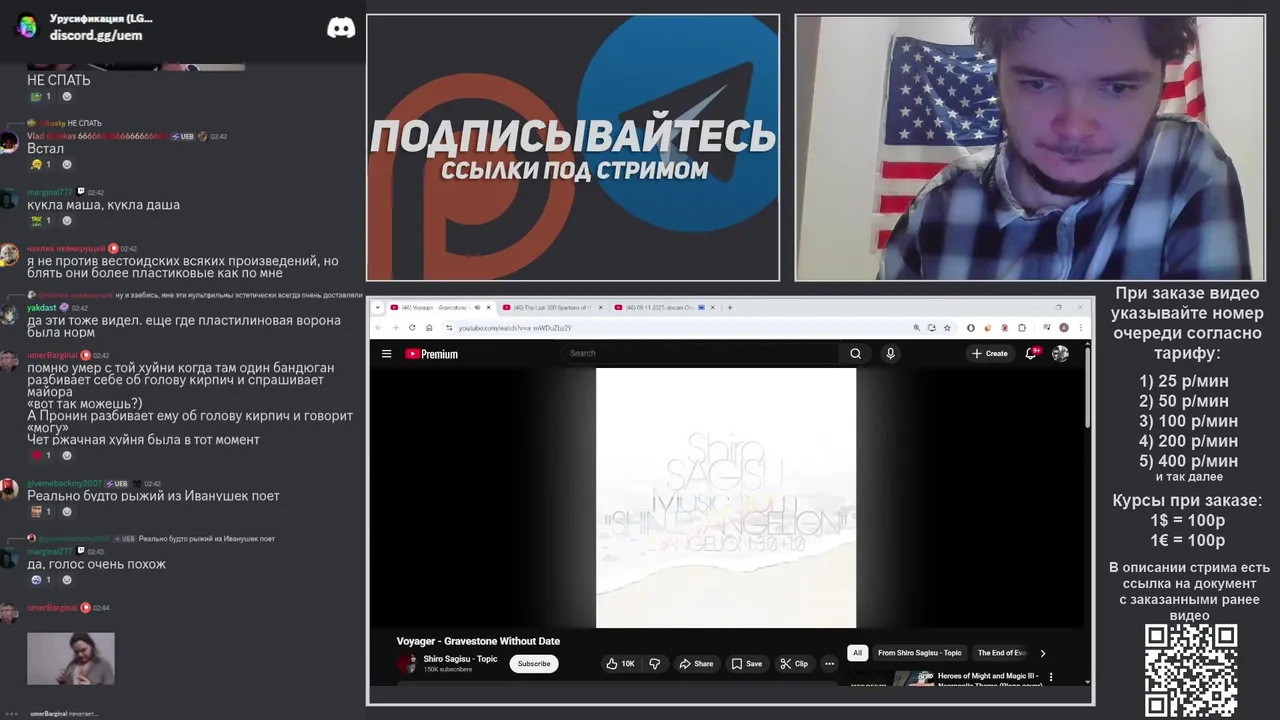Expand the tab search dropdown arrow

coord(378,307)
